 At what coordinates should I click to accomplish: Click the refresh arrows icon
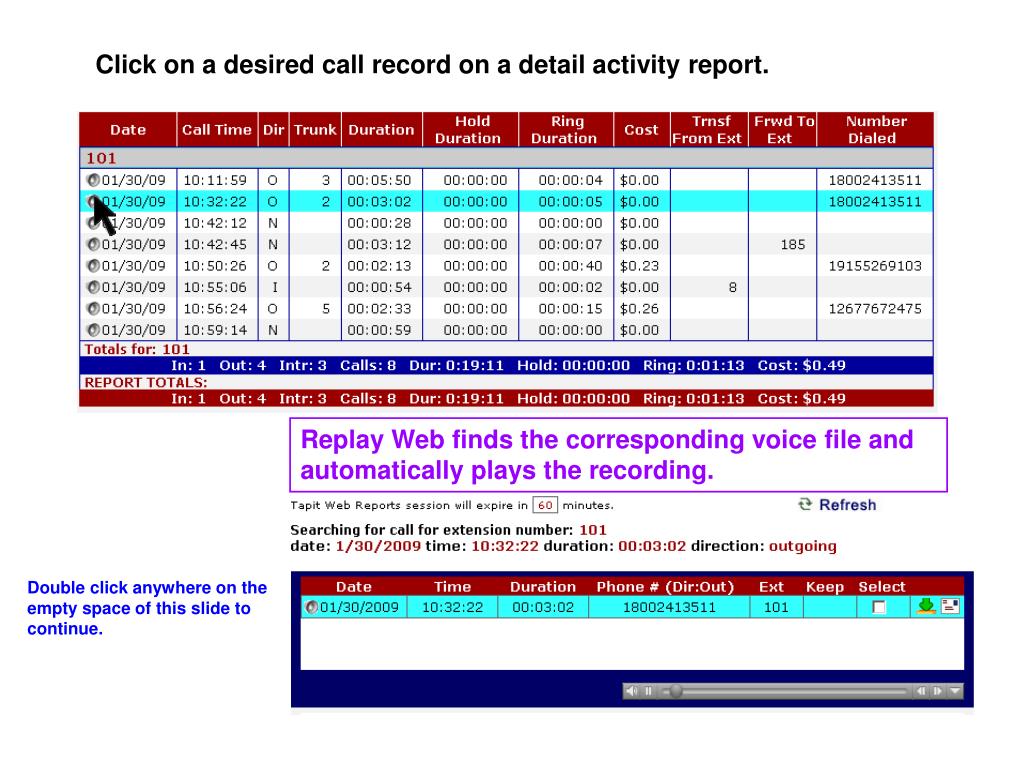pos(805,504)
